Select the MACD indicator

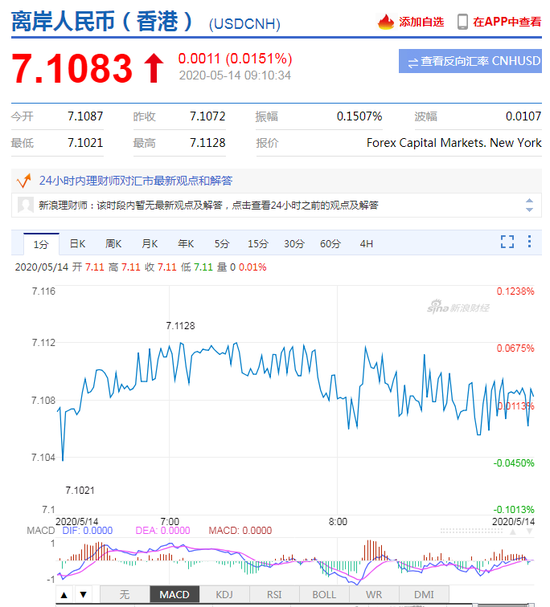[x=175, y=595]
